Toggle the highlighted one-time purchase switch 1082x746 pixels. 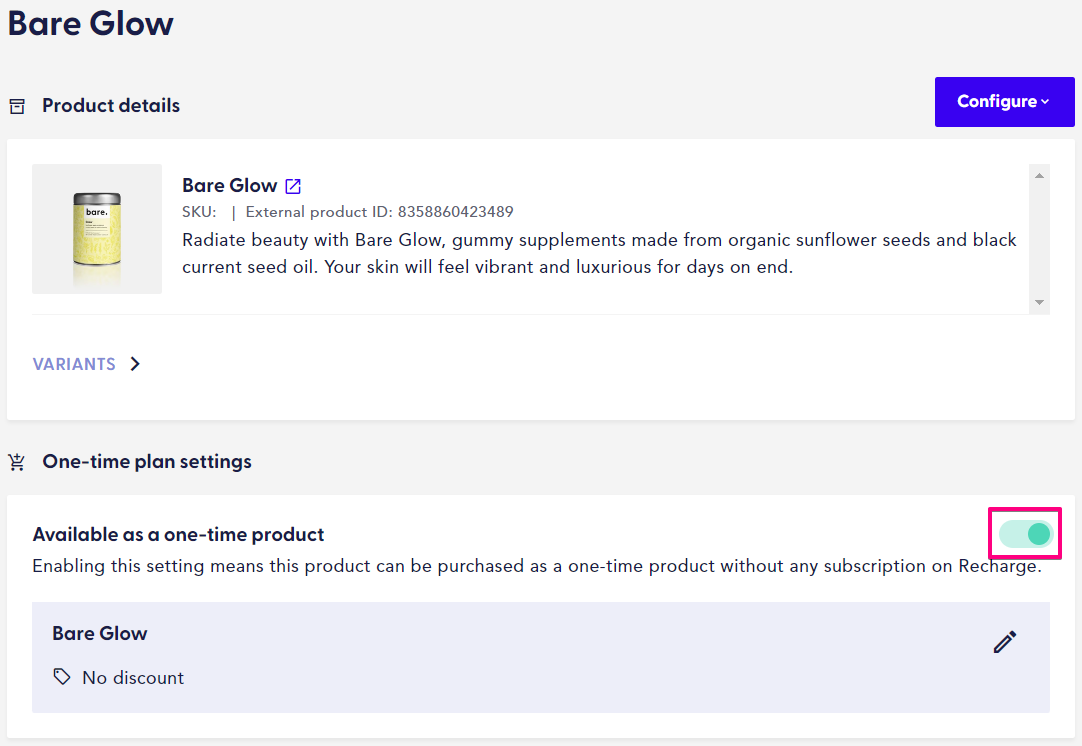click(1024, 534)
